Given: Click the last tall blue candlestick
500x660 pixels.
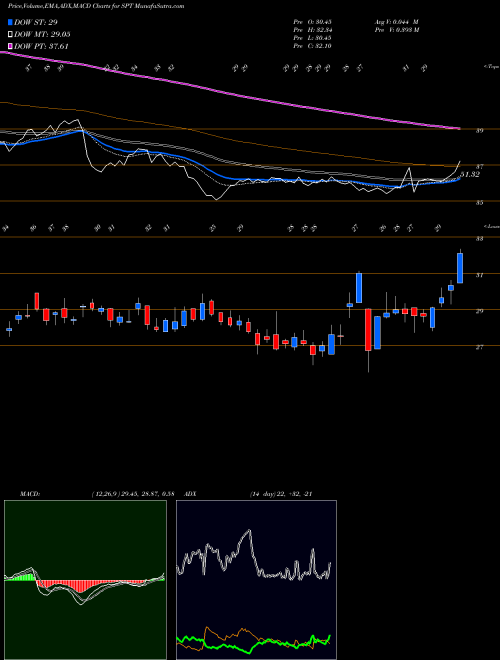Looking at the screenshot, I should (460, 268).
